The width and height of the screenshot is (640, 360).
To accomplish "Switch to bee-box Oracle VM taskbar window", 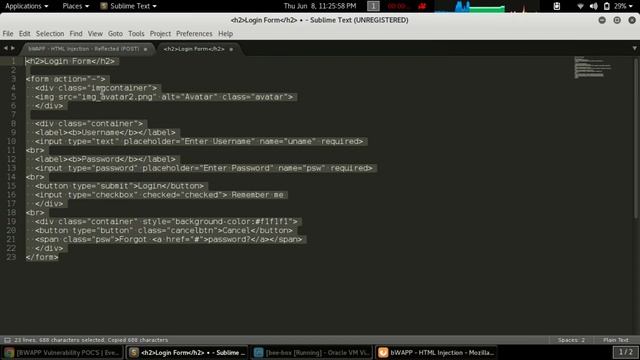I will coord(312,353).
